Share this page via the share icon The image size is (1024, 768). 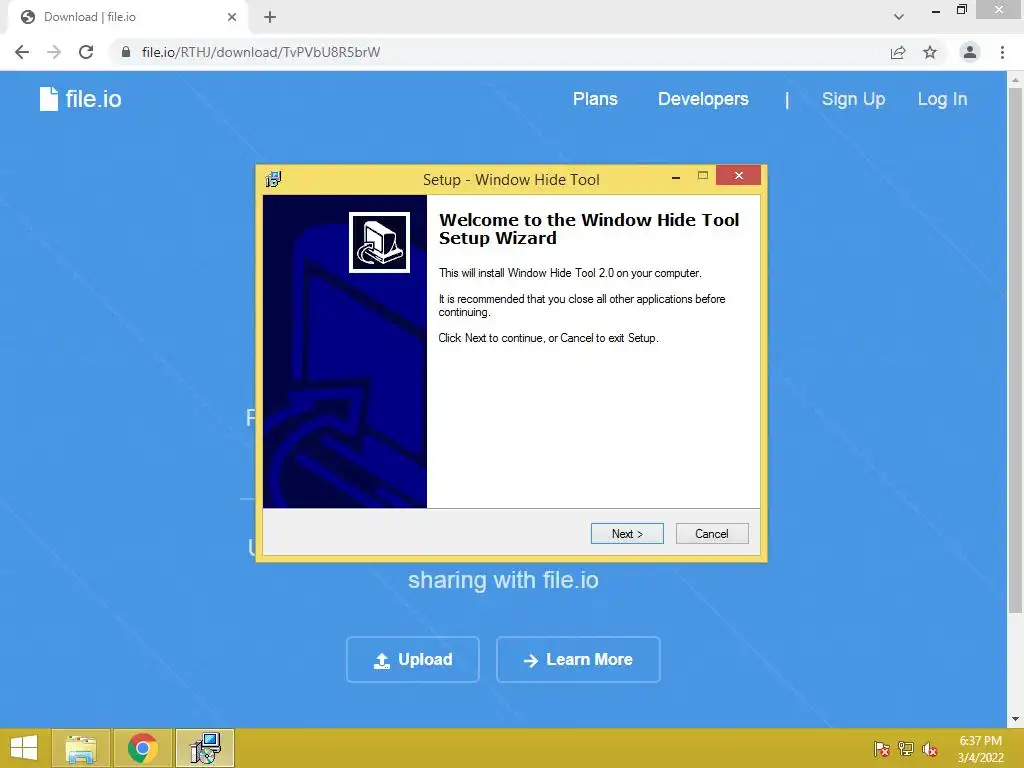(898, 52)
